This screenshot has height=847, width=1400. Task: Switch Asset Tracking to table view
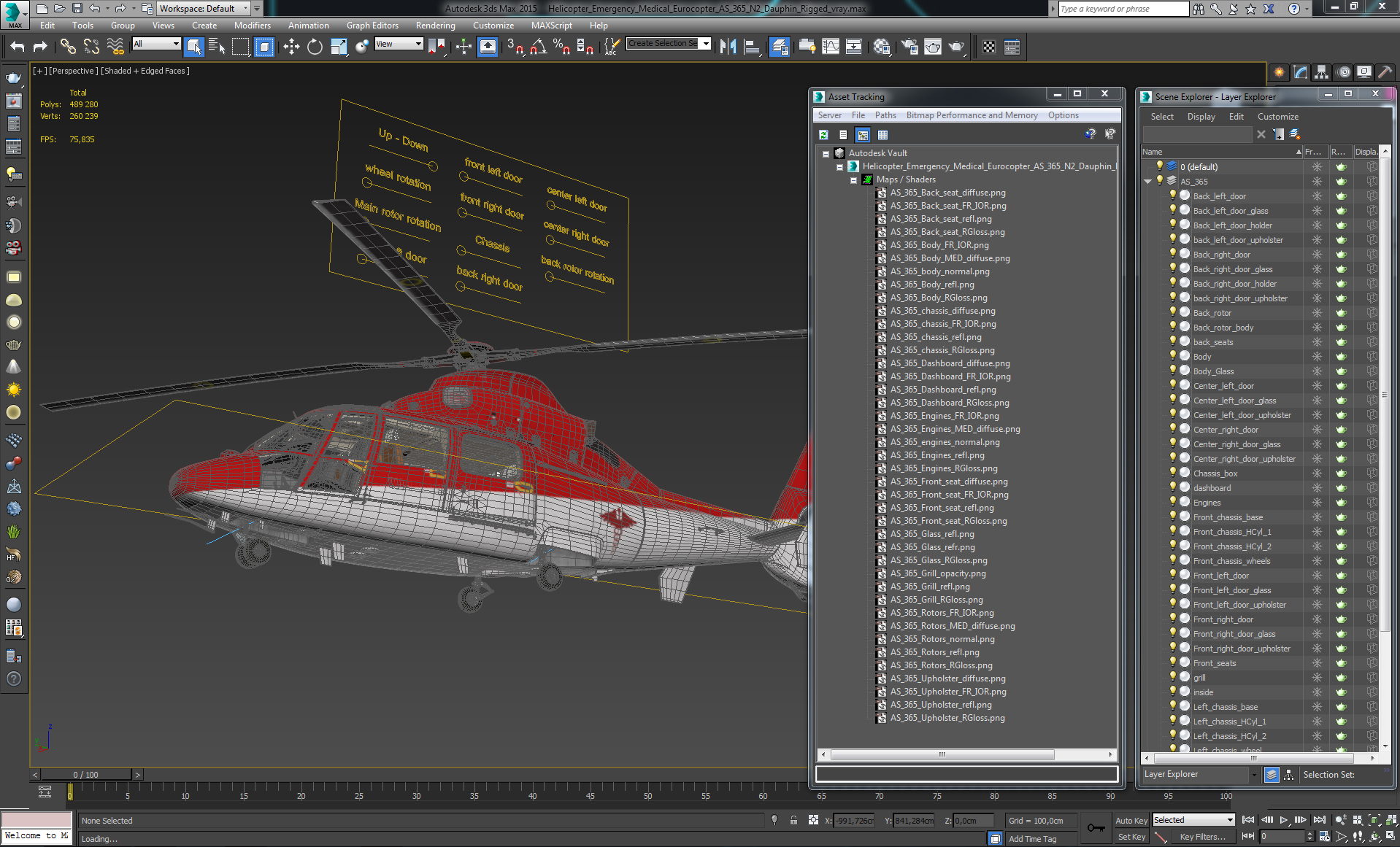coord(882,135)
